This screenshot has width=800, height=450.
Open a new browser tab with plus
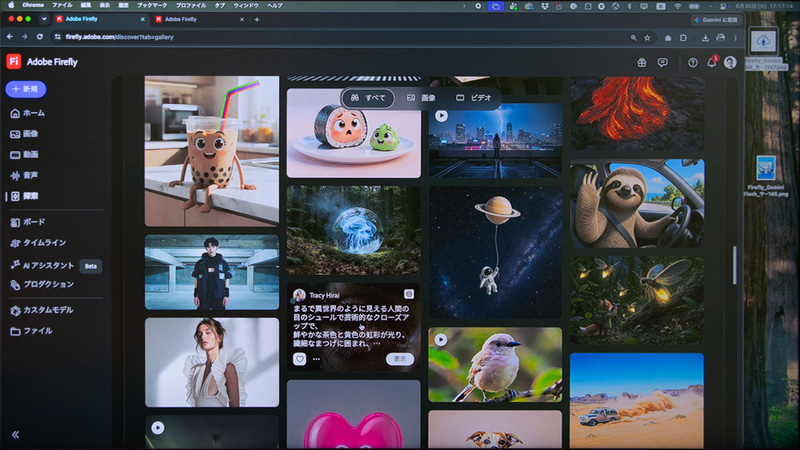[x=257, y=19]
